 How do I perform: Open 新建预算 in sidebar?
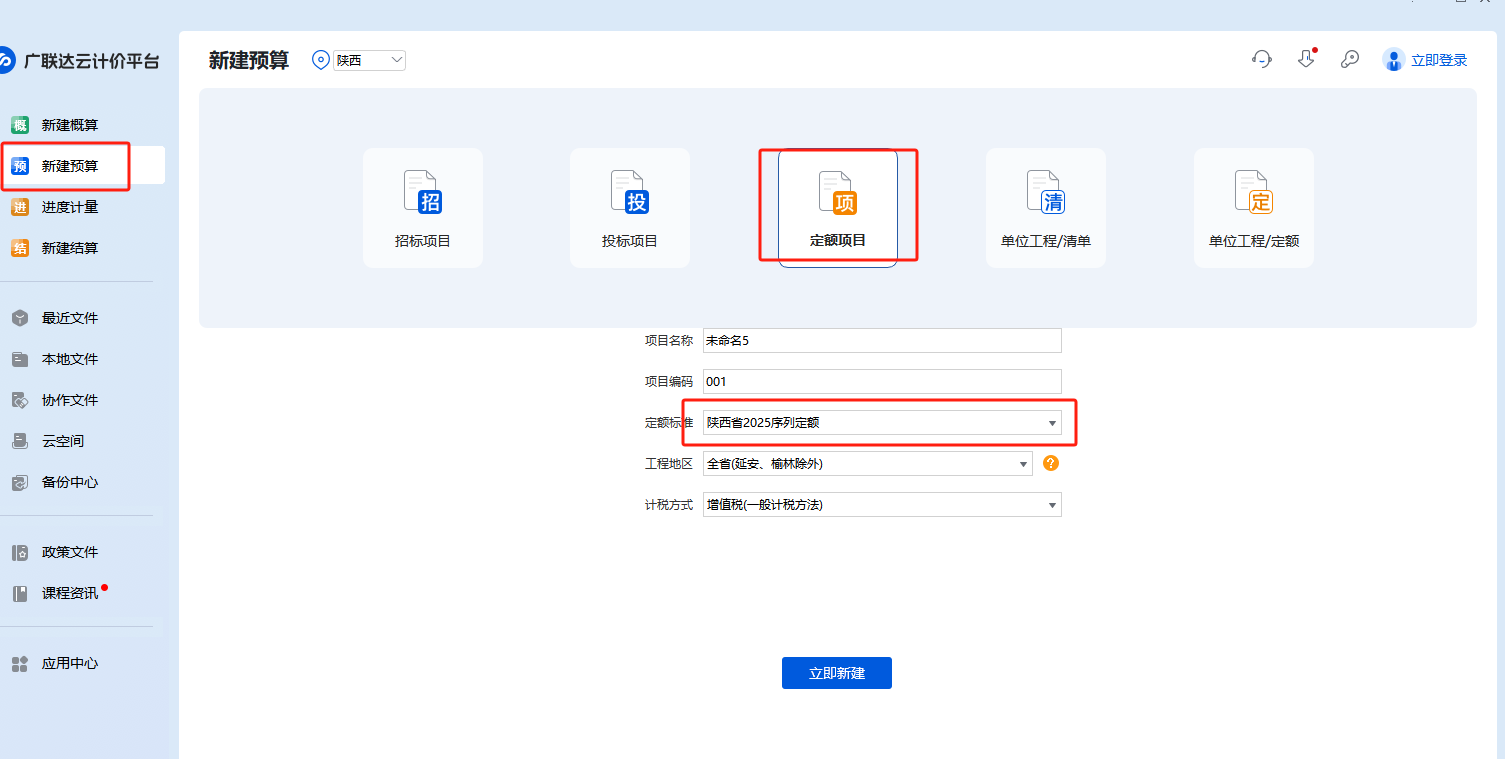click(70, 166)
